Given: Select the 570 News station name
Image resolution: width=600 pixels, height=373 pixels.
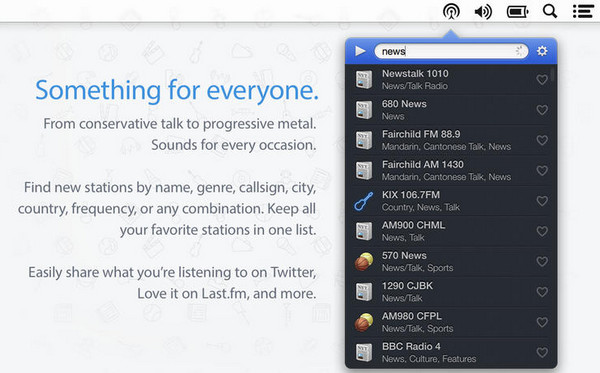Looking at the screenshot, I should (404, 255).
